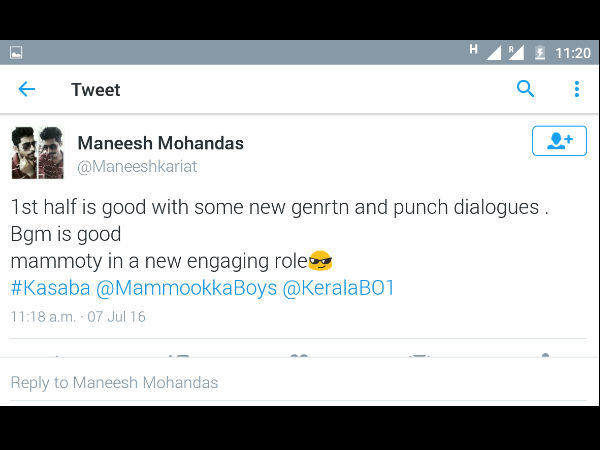
Task: Tap the Tweet title in the header
Action: (96, 90)
